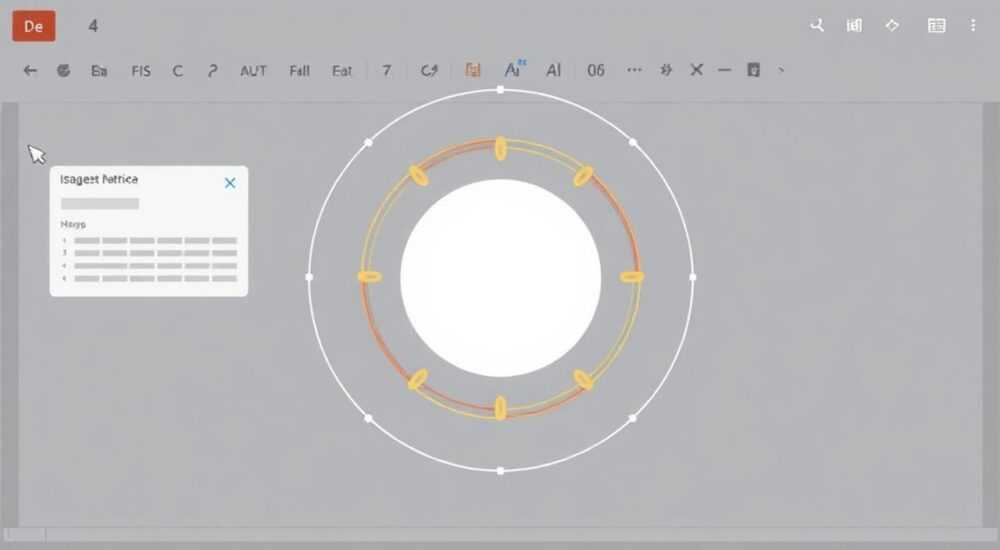Click the lower-left yellow marker on ring
Screen dimensions: 1000x550
pyautogui.click(x=418, y=380)
